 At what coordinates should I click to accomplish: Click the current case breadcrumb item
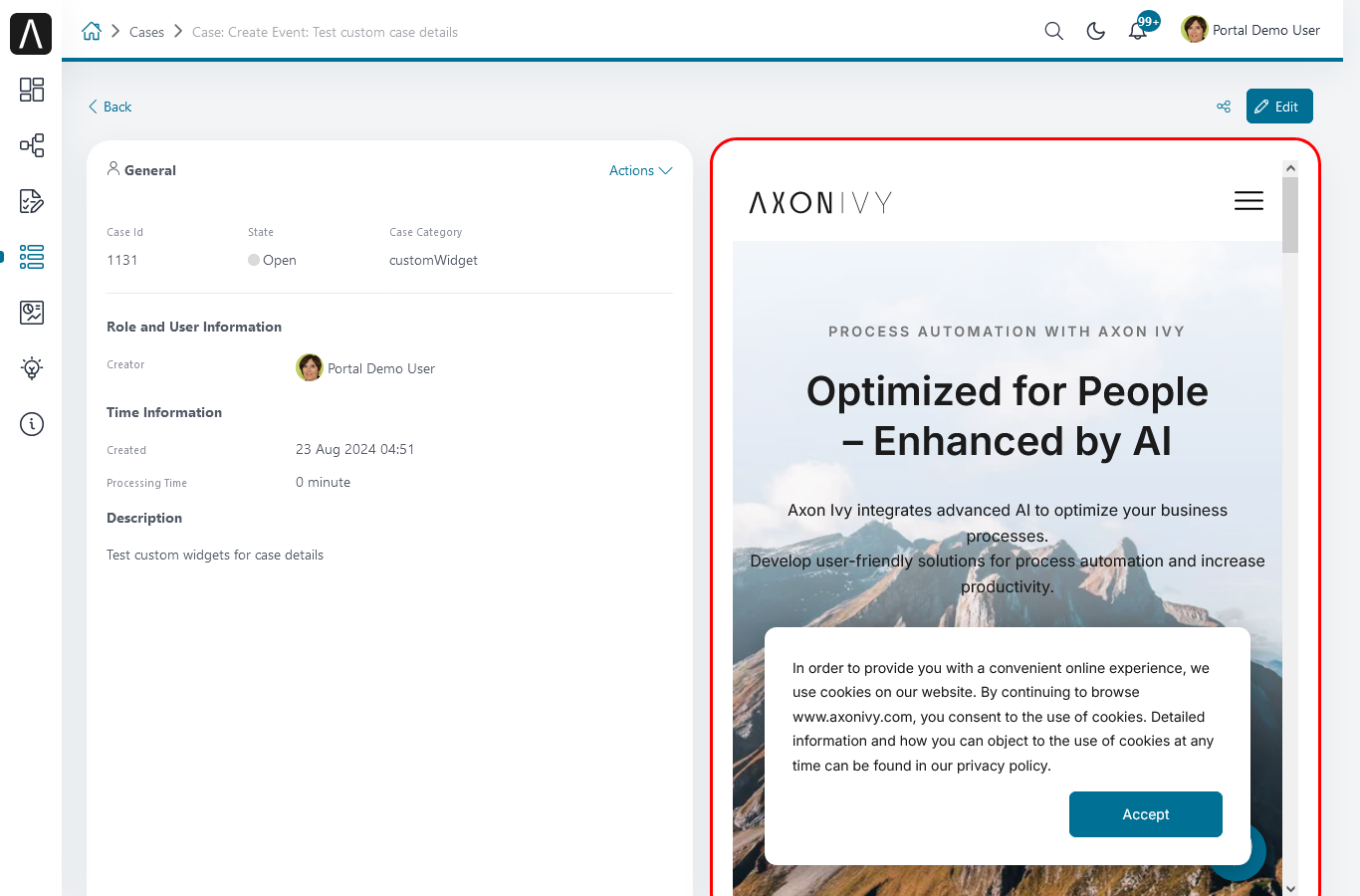tap(325, 32)
